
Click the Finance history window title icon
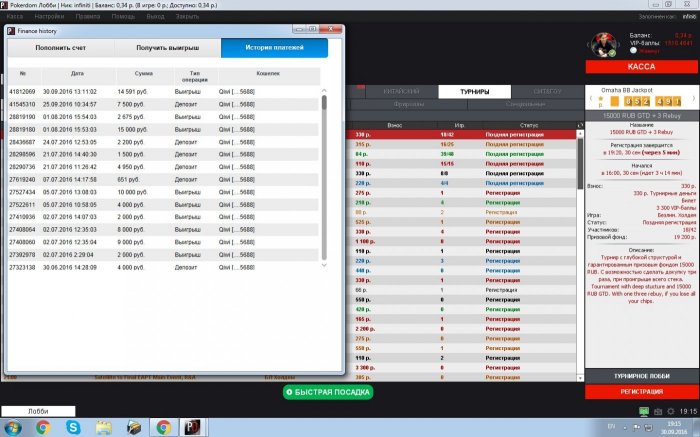11,31
